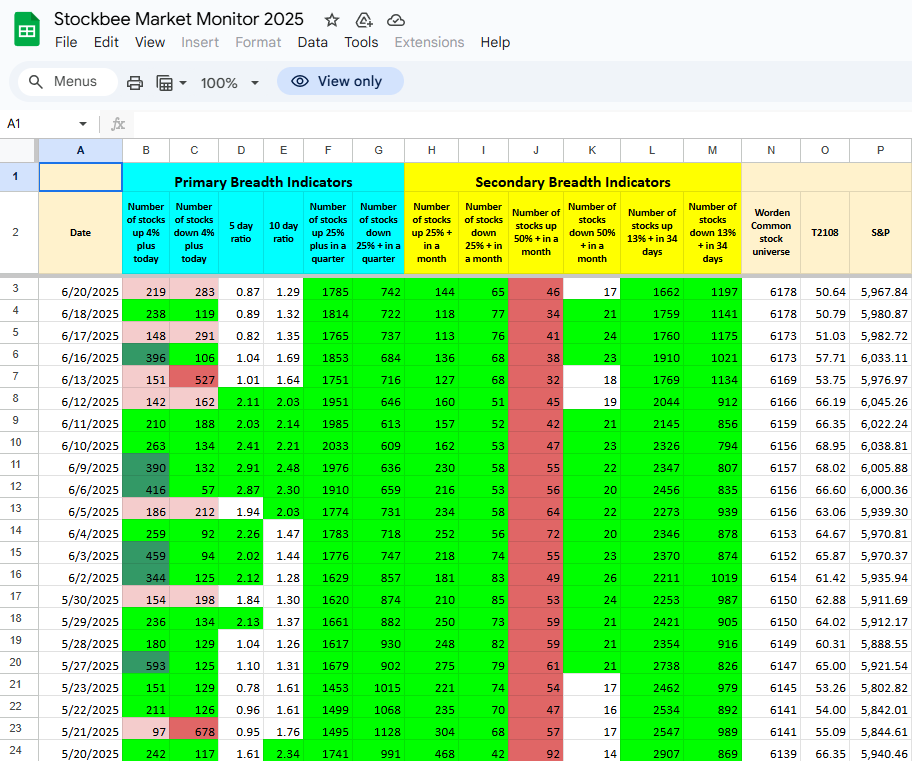912x761 pixels.
Task: Click the red cell showing 72
Action: [536, 531]
